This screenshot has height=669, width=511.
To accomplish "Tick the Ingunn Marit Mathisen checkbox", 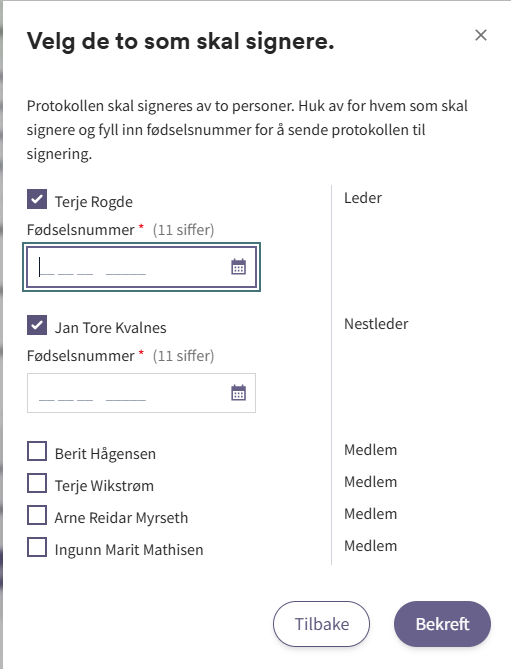I will pos(37,547).
